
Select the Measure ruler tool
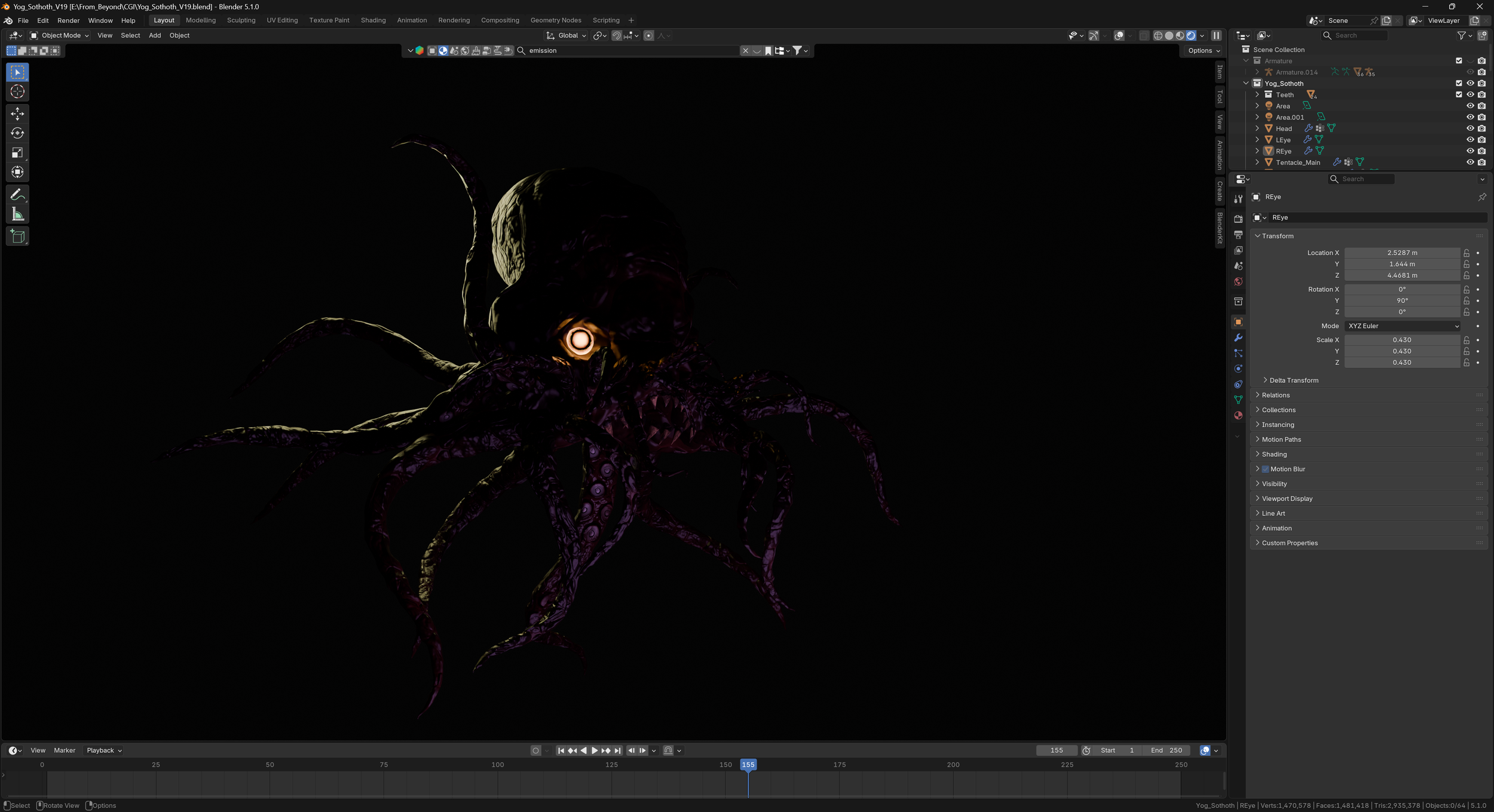click(x=17, y=215)
